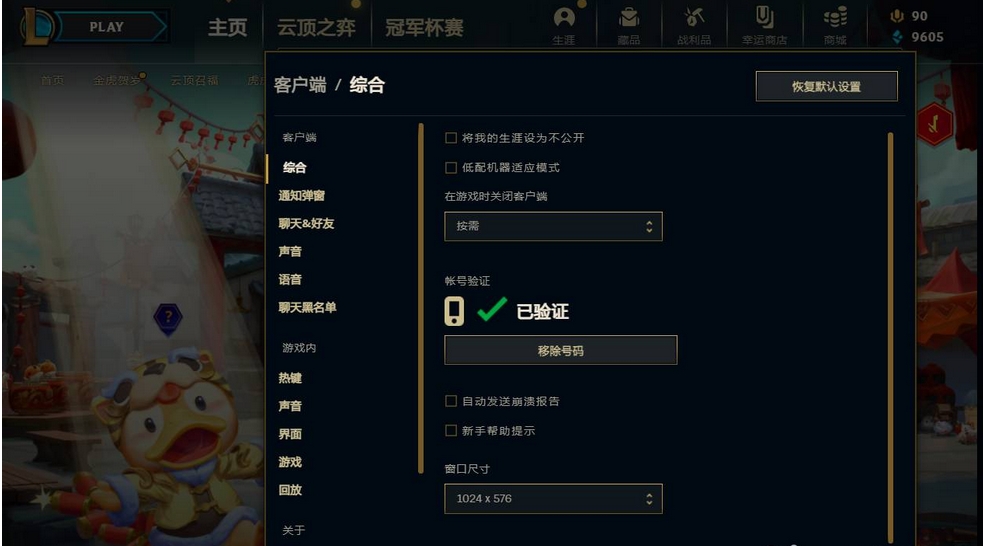Viewport: 983px width, 546px height.
Task: Expand the 1024 x 576 window size dropdown
Action: [553, 499]
